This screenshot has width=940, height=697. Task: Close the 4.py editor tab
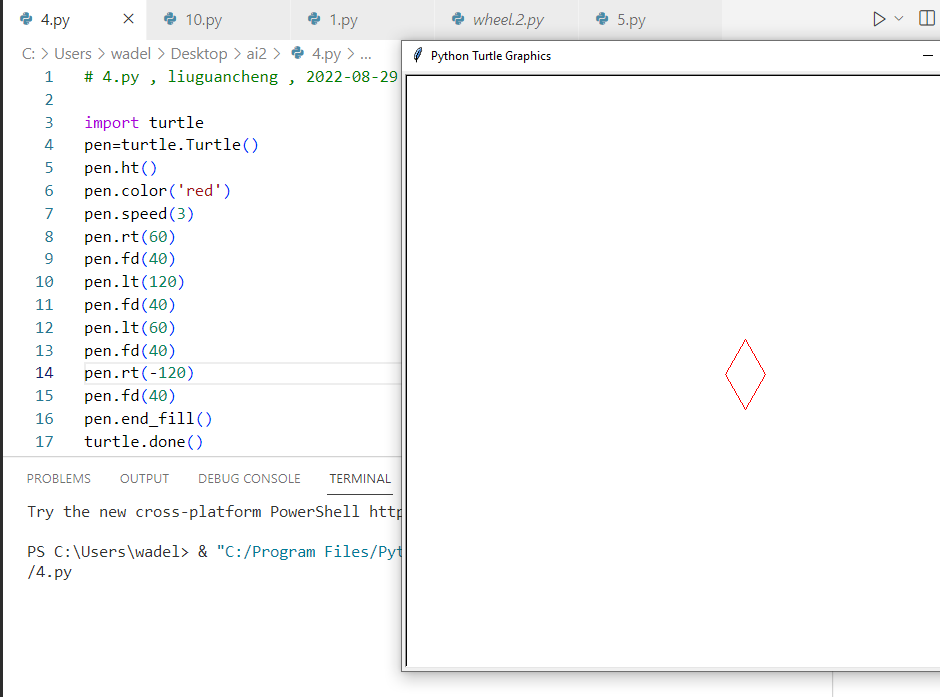point(128,19)
